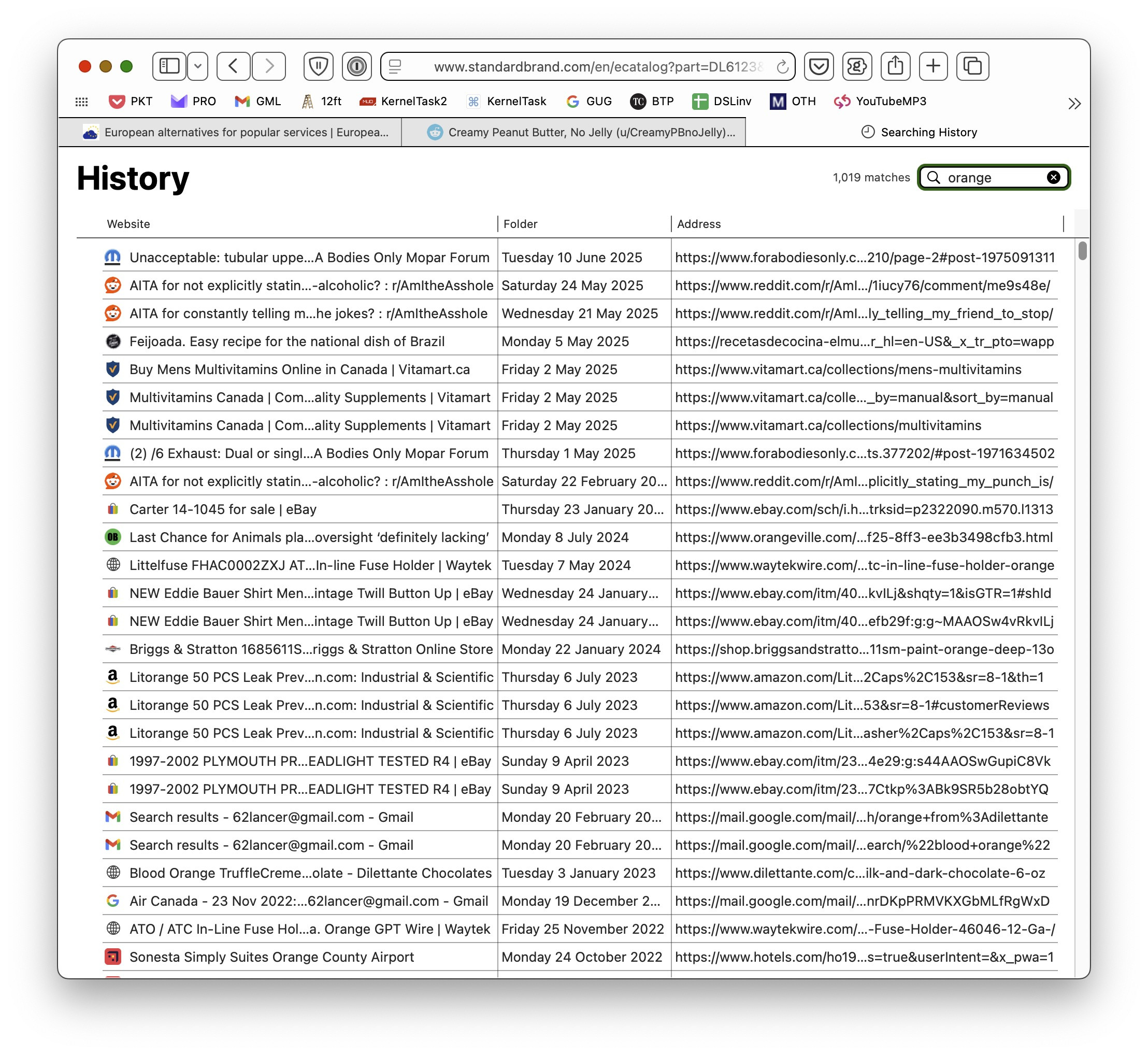Viewport: 1148px width, 1055px height.
Task: Expand the chevron beside the sidebar button
Action: pos(198,66)
